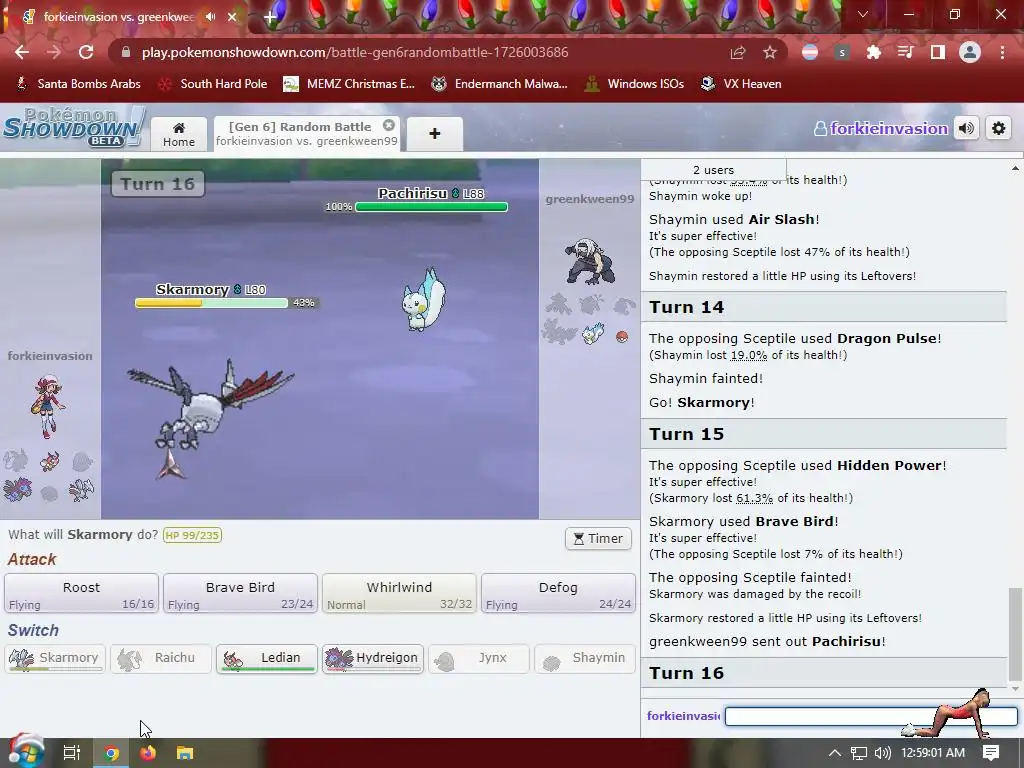Viewport: 1024px width, 768px height.
Task: Open the Windows ISOs bookmark
Action: (x=635, y=84)
